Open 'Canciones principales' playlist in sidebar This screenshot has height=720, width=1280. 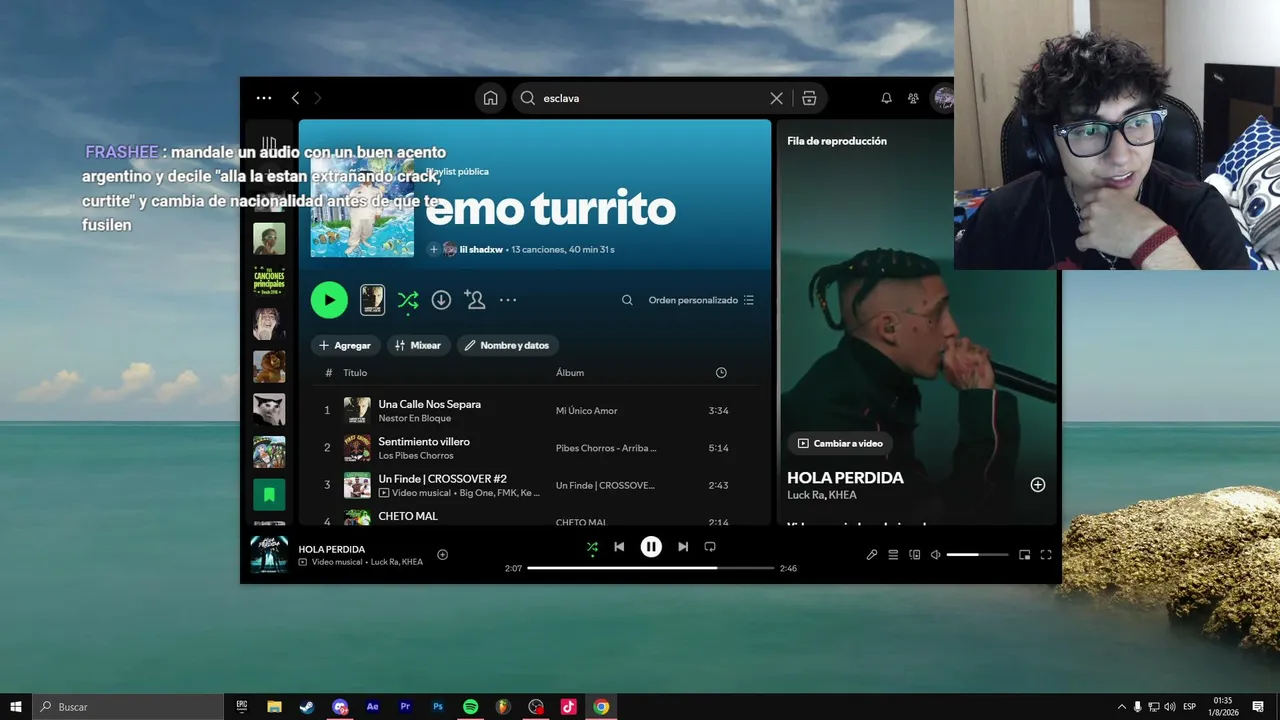269,281
